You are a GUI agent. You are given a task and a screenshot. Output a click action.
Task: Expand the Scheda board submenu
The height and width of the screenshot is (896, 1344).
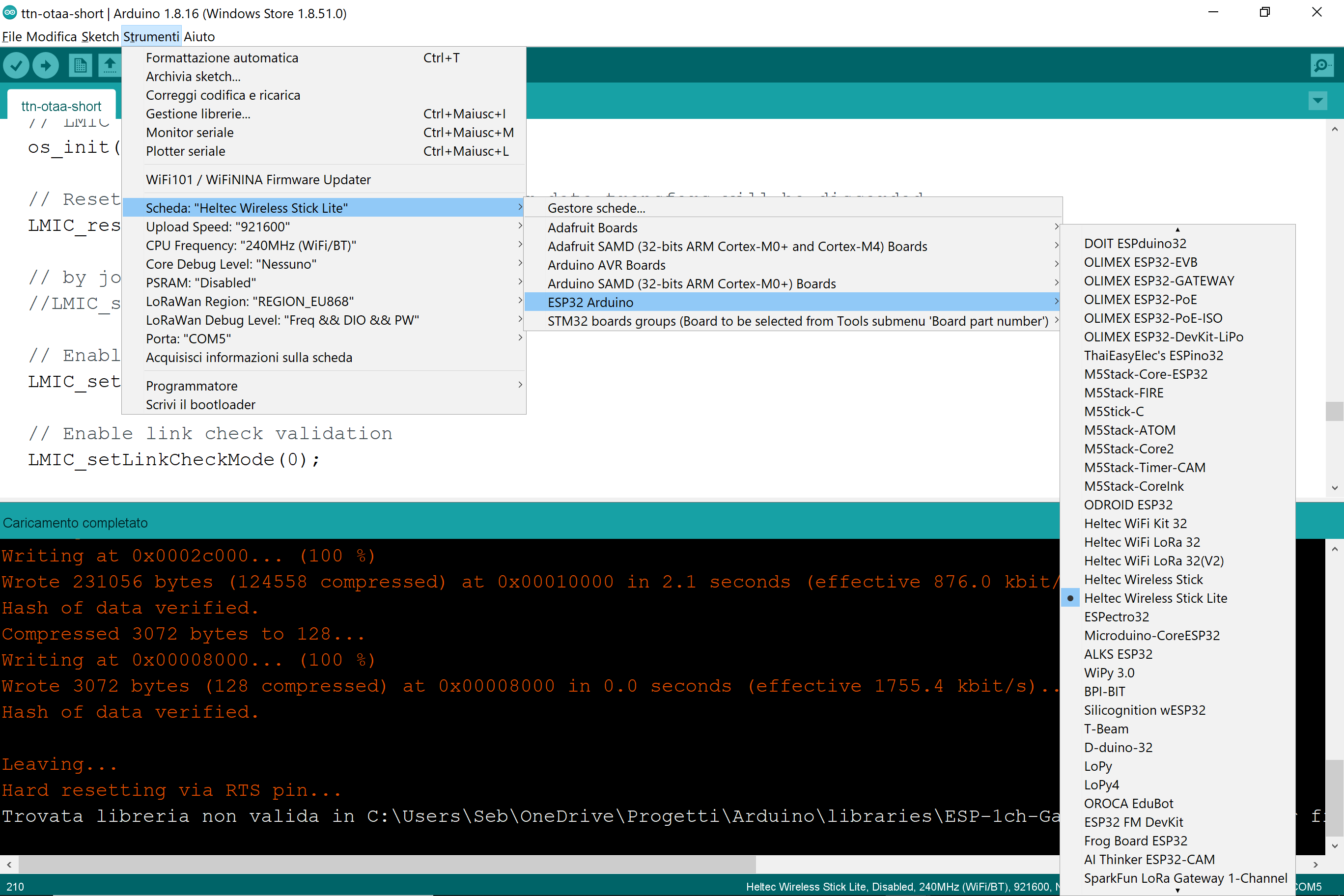pyautogui.click(x=323, y=208)
